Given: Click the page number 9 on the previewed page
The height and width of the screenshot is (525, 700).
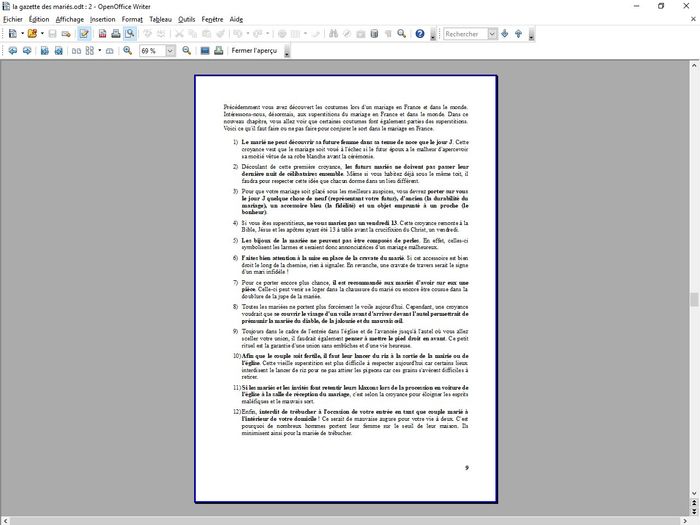Looking at the screenshot, I should [x=467, y=467].
